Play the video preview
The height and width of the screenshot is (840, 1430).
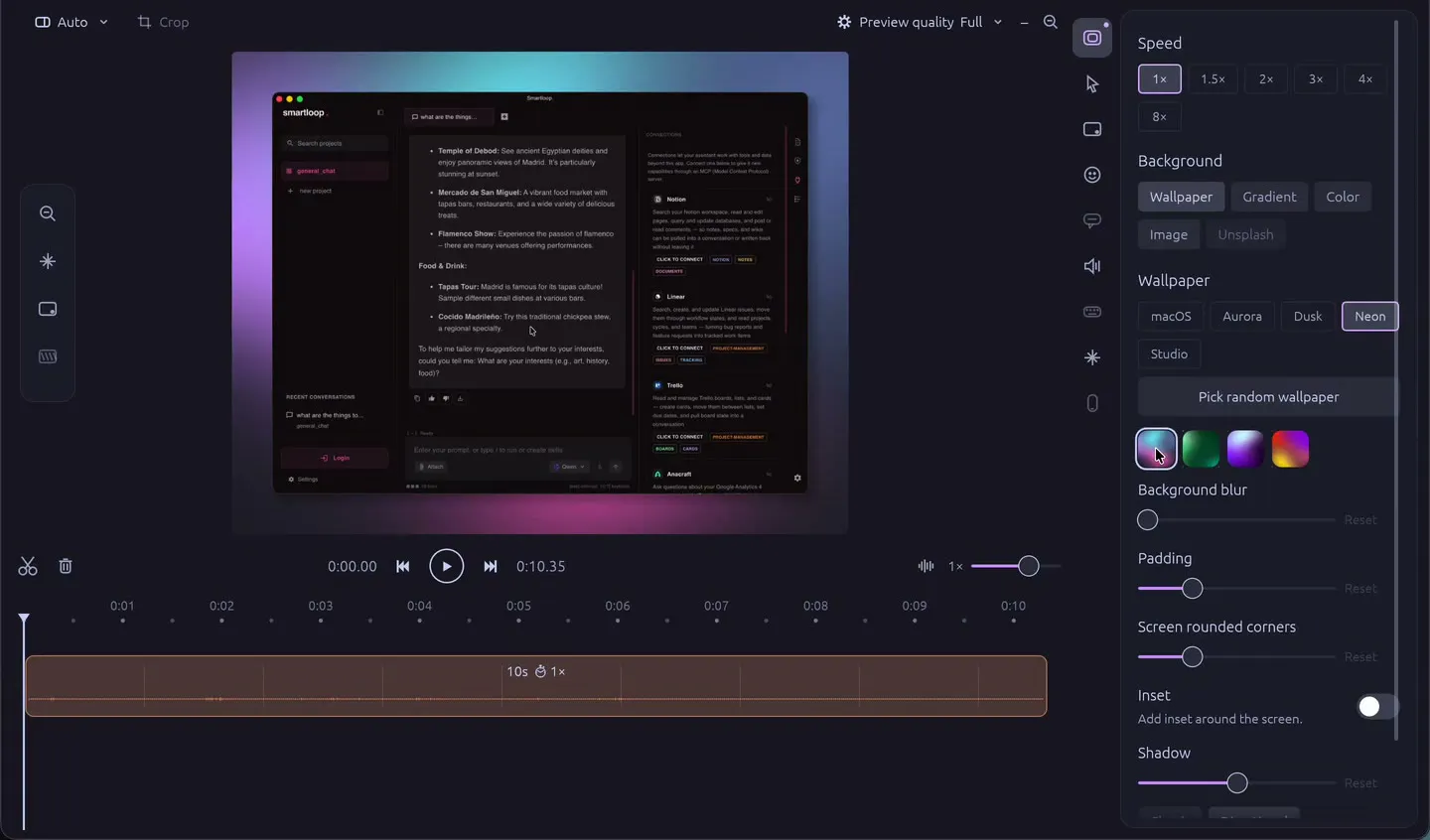point(447,566)
